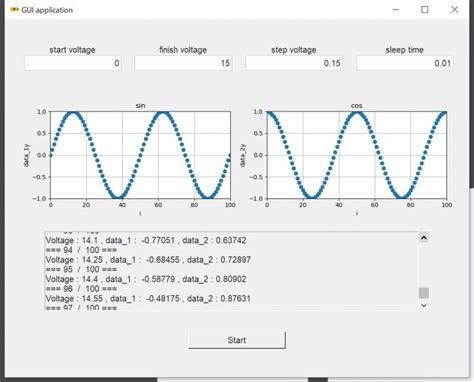This screenshot has height=382, width=474.
Task: Click inside the cos plot area
Action: coord(357,155)
